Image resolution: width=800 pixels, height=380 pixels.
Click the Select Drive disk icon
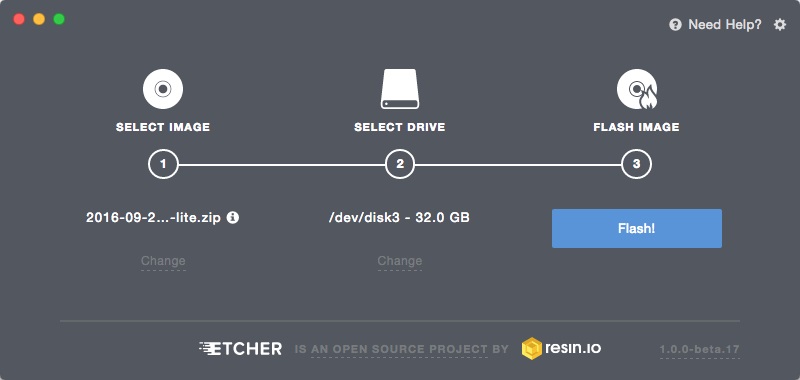pos(399,89)
